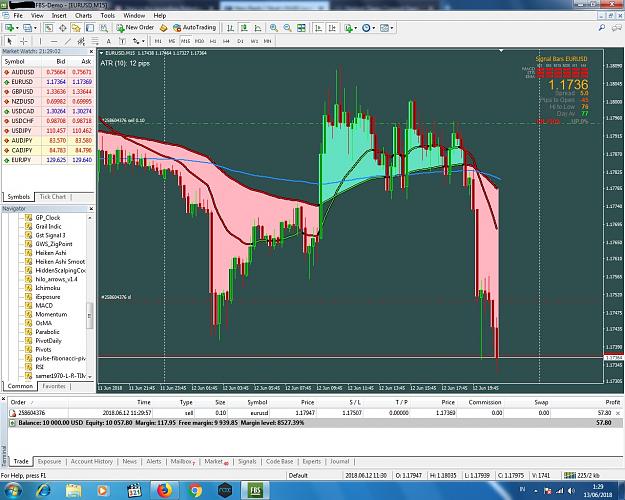This screenshot has height=500, width=625.
Task: Open search magnifier in toolbar
Action: (x=602, y=28)
